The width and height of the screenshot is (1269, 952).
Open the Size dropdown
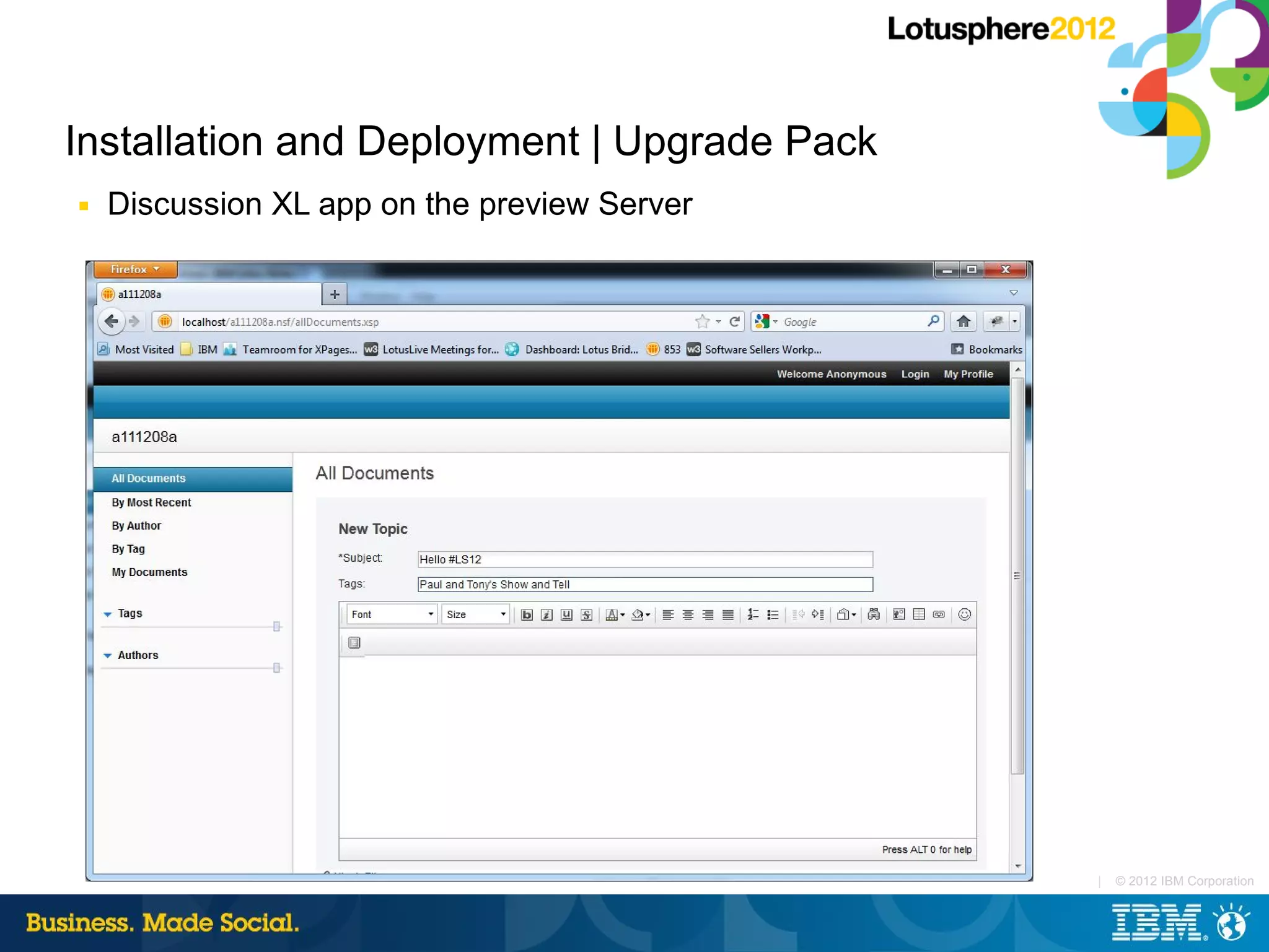click(x=476, y=614)
